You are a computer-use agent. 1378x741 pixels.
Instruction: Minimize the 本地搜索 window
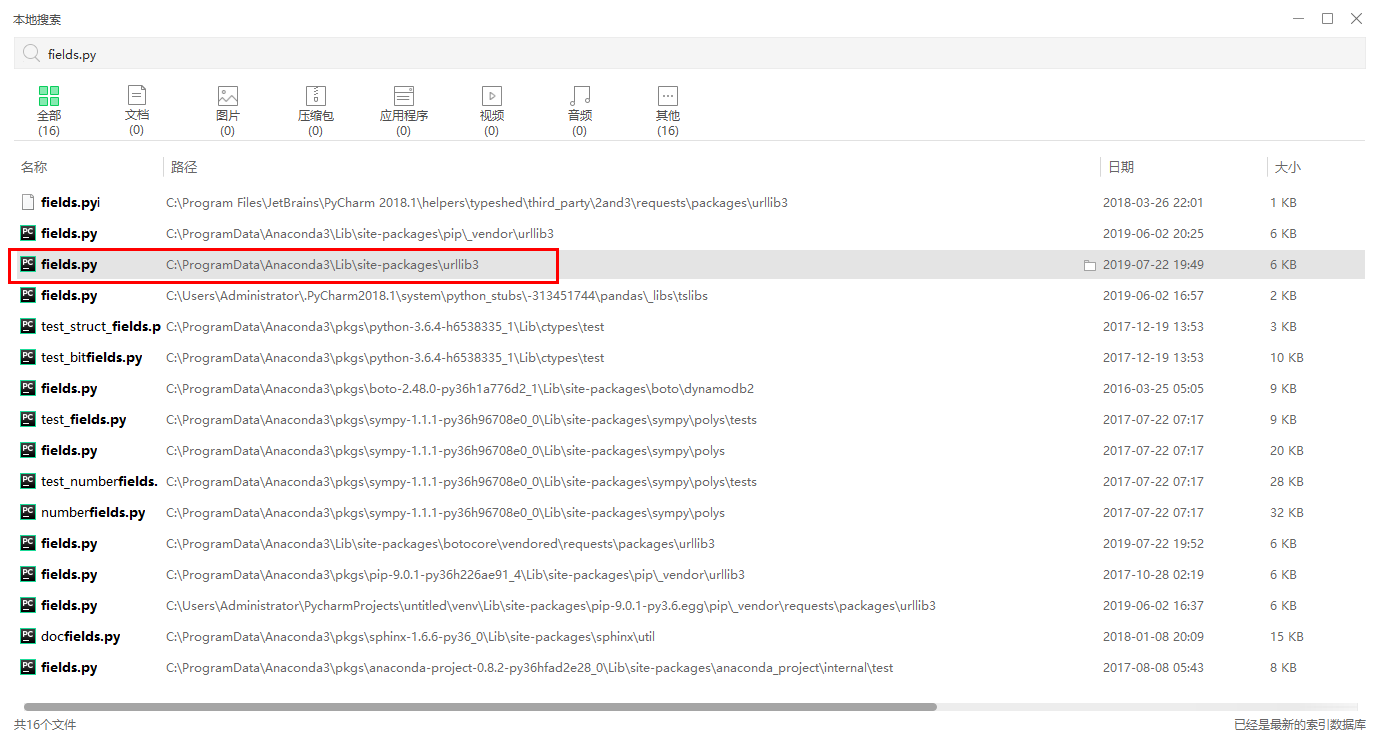coord(1298,18)
